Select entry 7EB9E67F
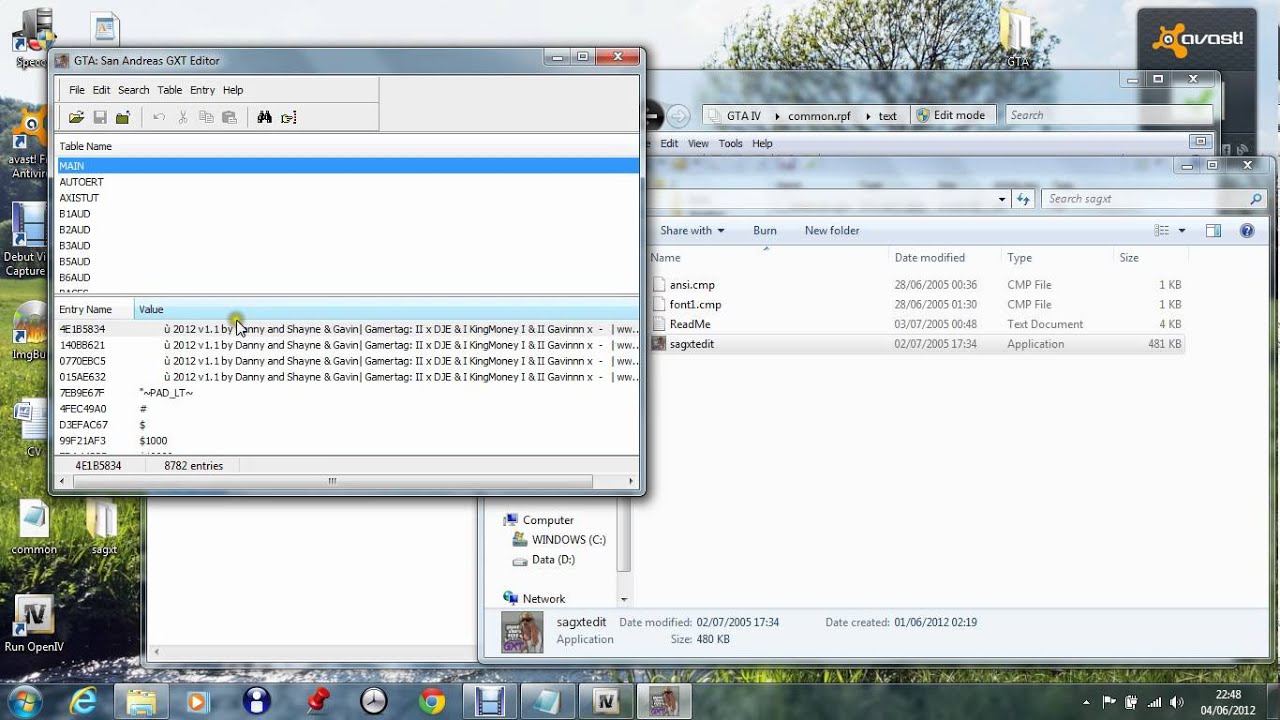Screen dimensions: 1280x720 tap(347, 393)
